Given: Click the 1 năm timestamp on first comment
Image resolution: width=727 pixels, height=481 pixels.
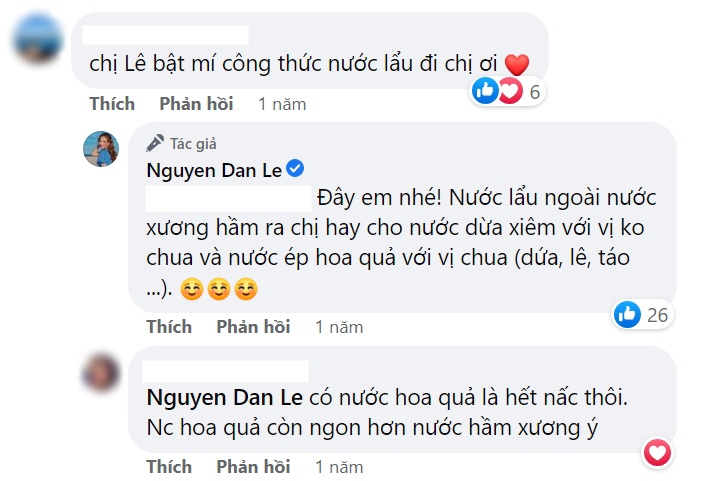Looking at the screenshot, I should click(x=282, y=104).
